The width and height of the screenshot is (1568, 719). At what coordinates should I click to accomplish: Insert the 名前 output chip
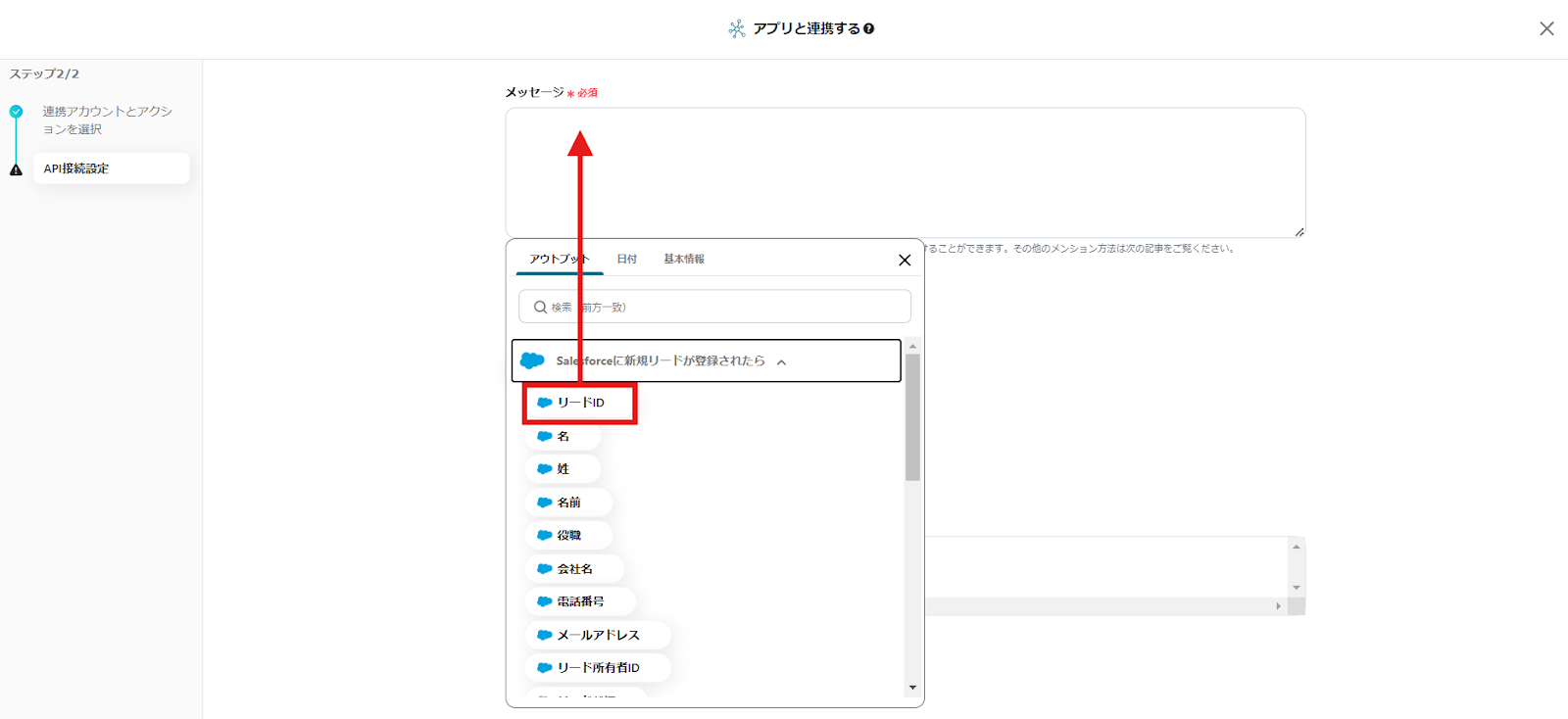(x=568, y=503)
